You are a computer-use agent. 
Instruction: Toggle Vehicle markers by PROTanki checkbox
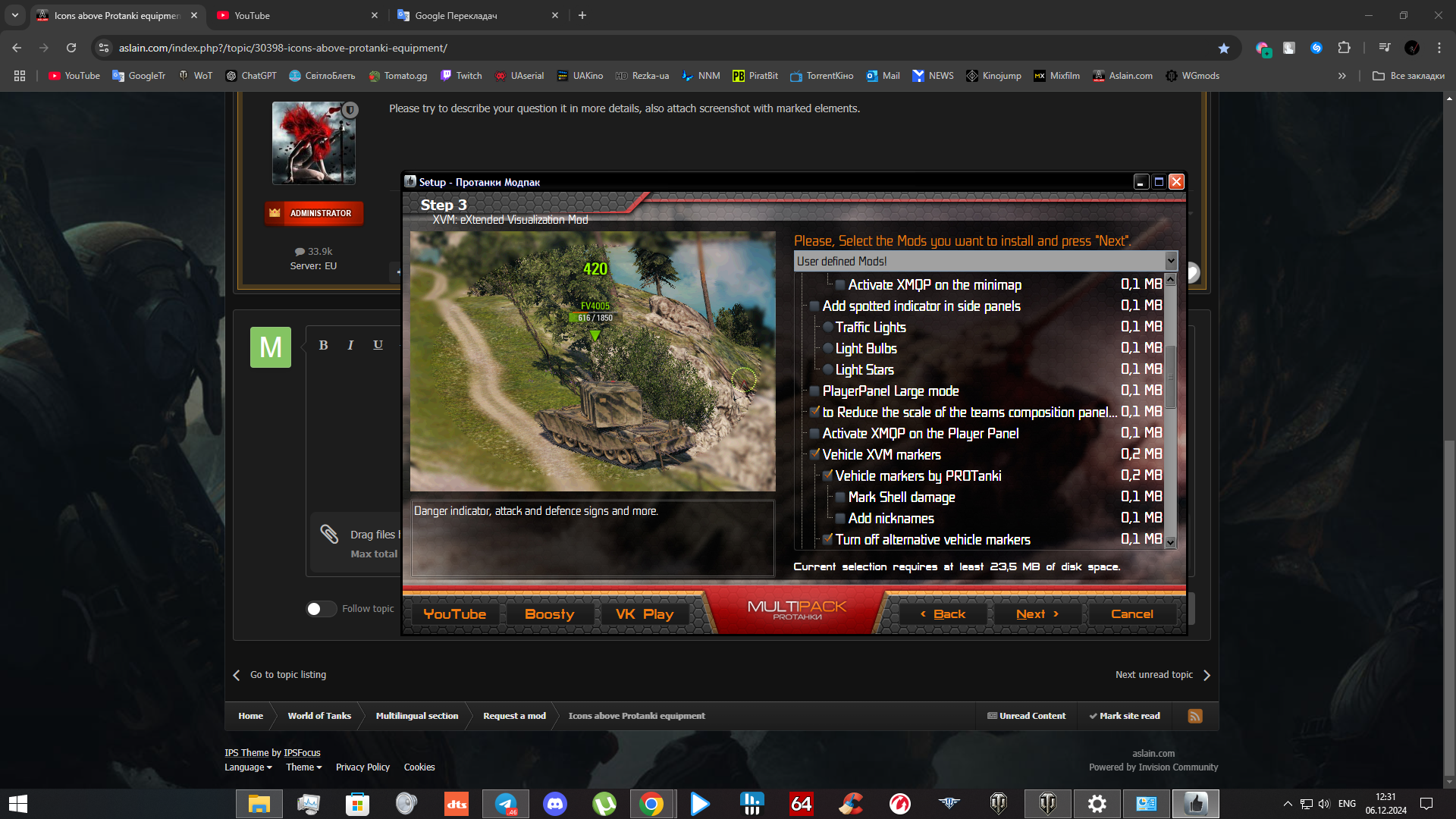[827, 475]
